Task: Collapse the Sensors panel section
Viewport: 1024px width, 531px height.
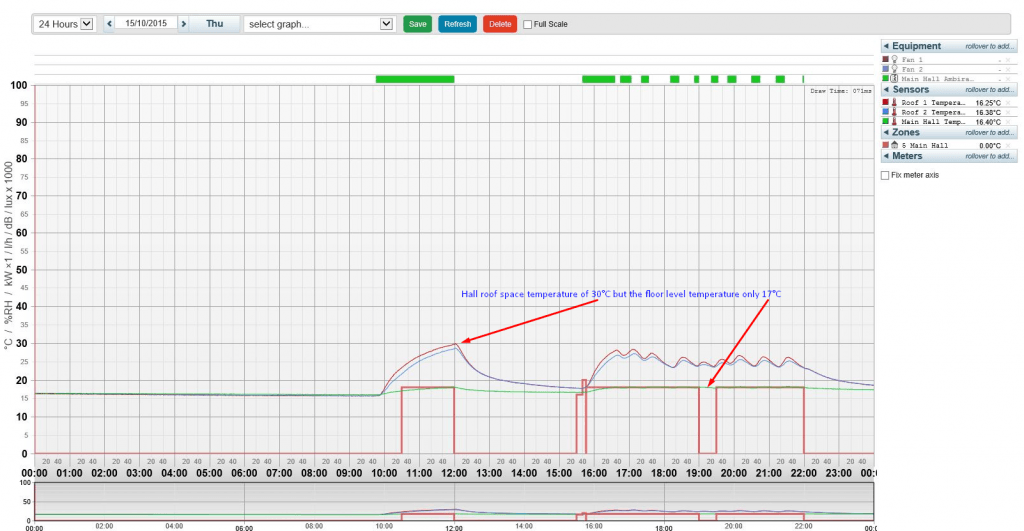Action: pyautogui.click(x=886, y=90)
